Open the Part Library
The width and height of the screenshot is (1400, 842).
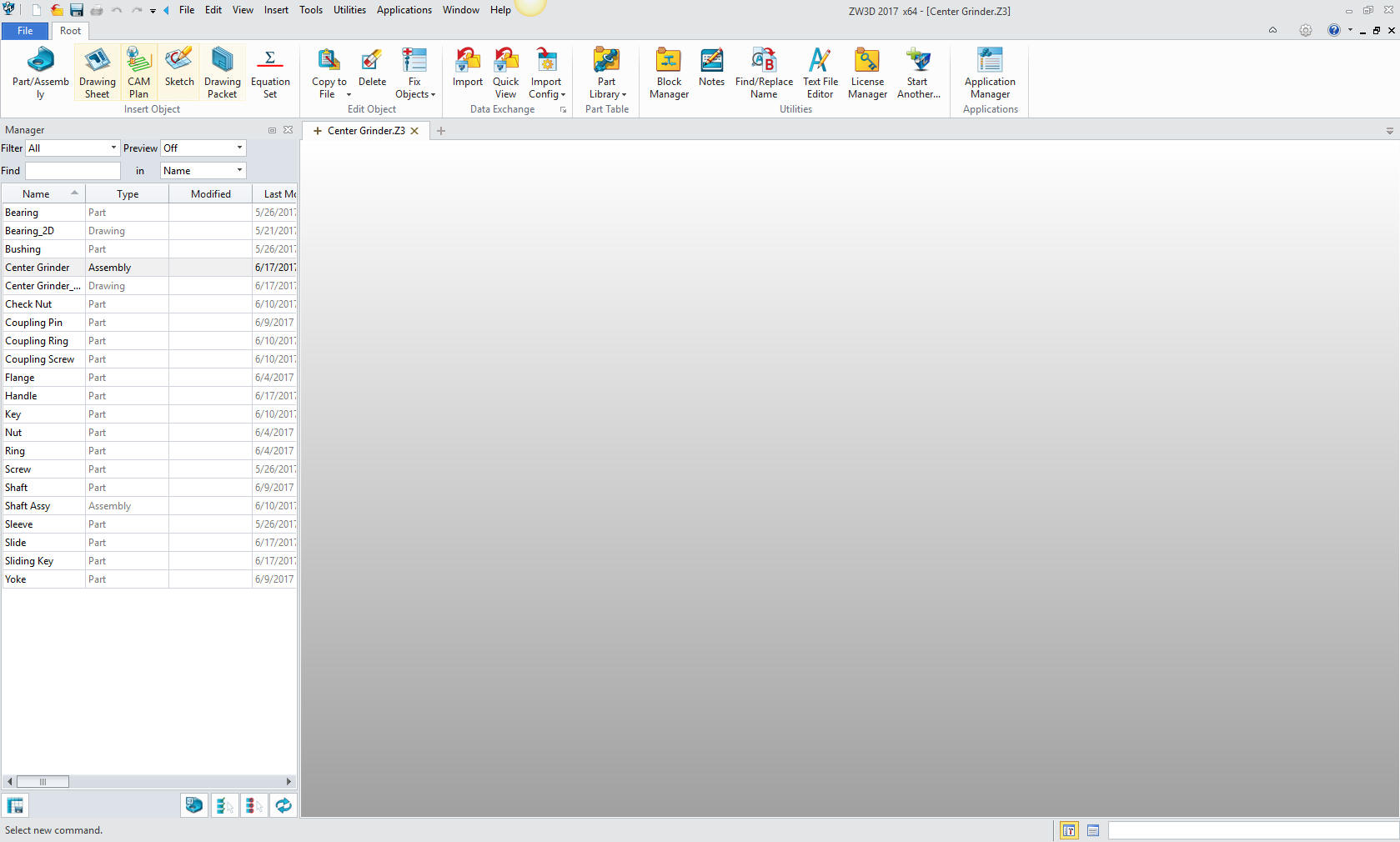(607, 73)
